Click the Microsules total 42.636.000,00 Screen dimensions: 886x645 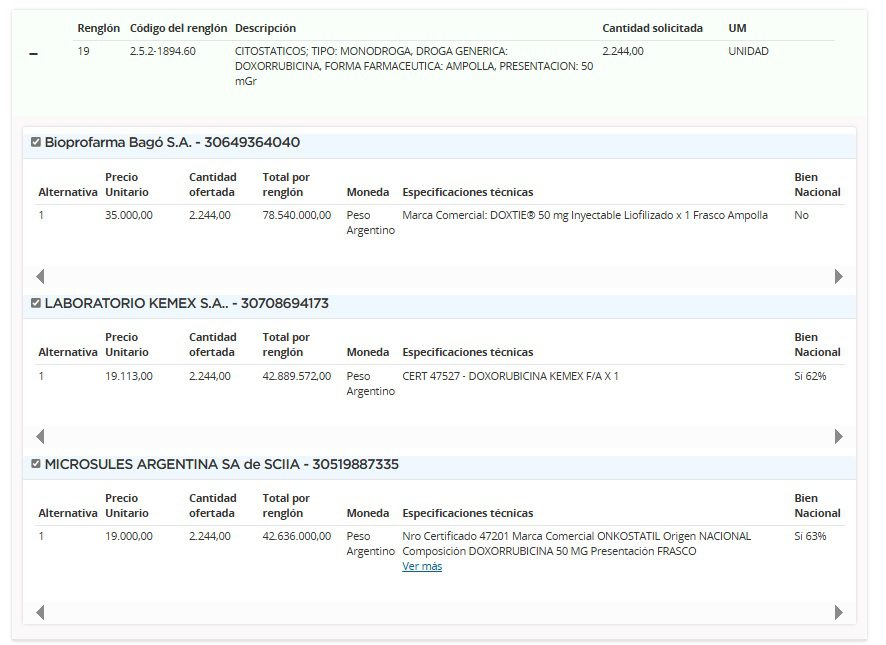click(296, 536)
